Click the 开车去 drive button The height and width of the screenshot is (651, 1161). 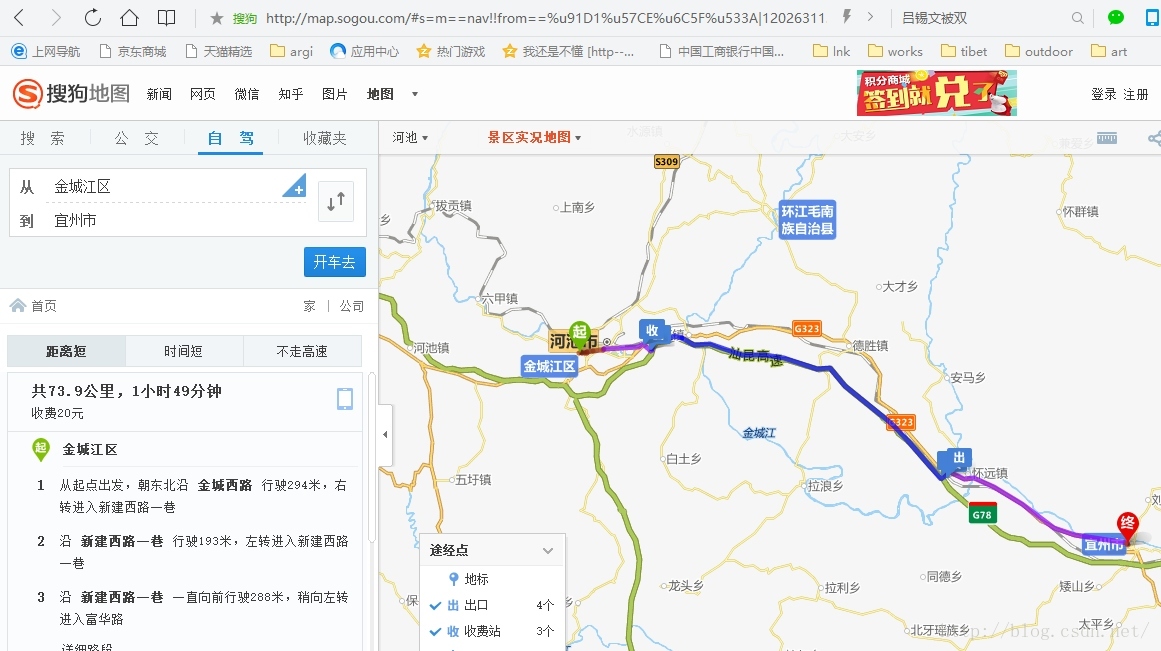[x=335, y=262]
